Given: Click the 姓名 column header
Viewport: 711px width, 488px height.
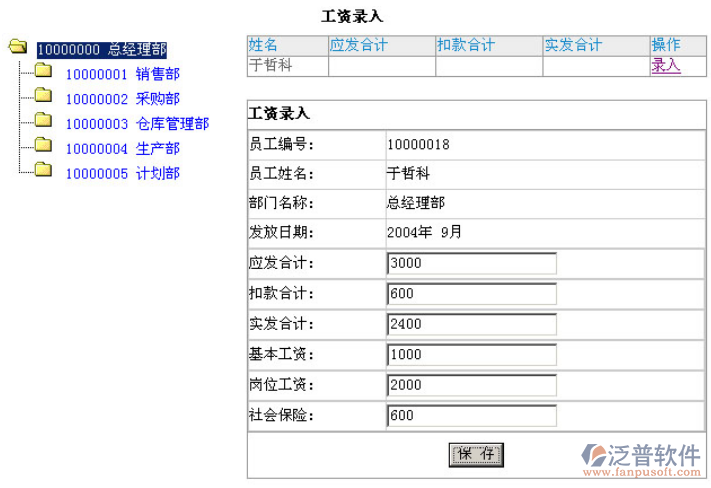Looking at the screenshot, I should tap(288, 46).
